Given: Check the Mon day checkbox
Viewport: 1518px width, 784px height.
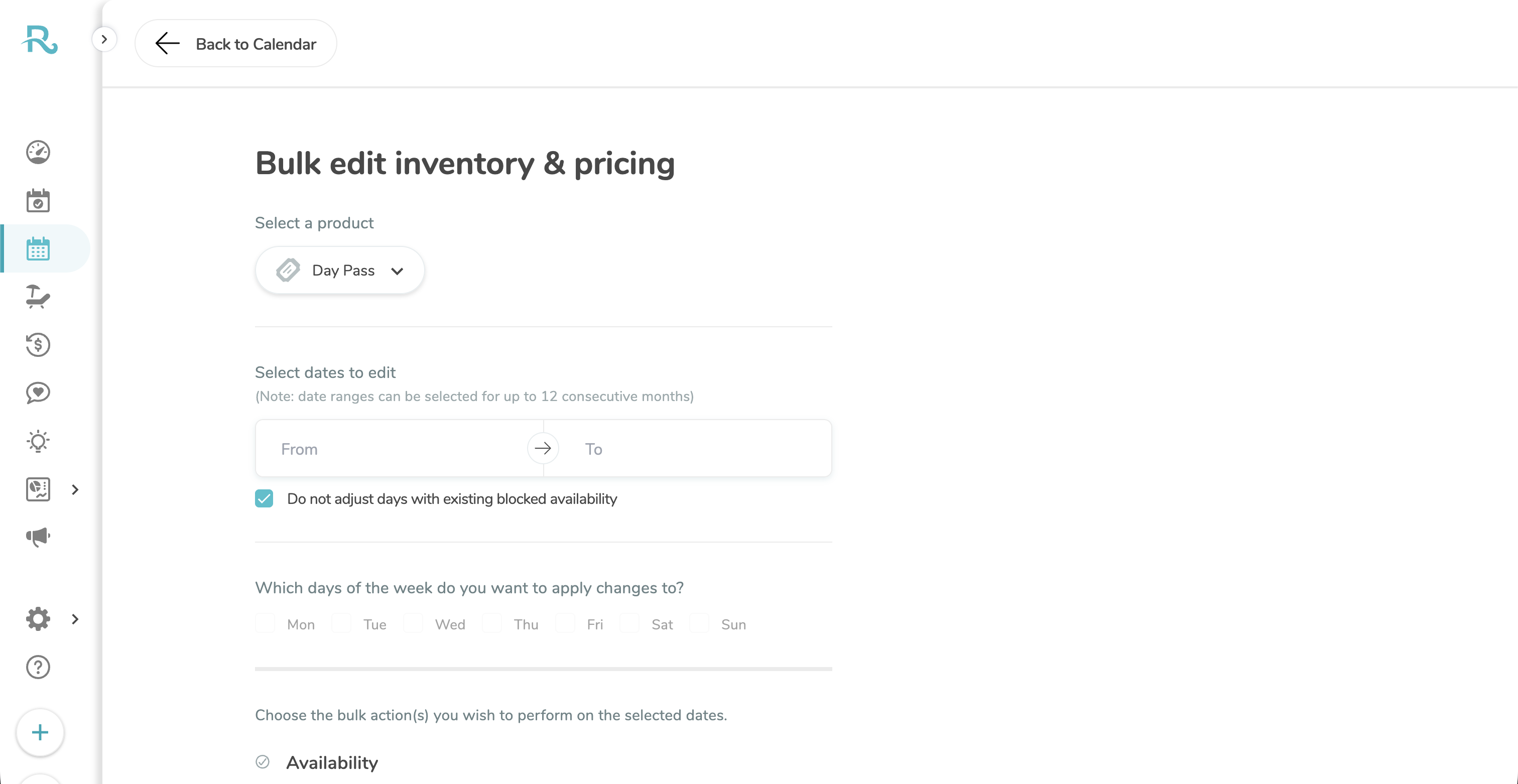Looking at the screenshot, I should click(265, 623).
